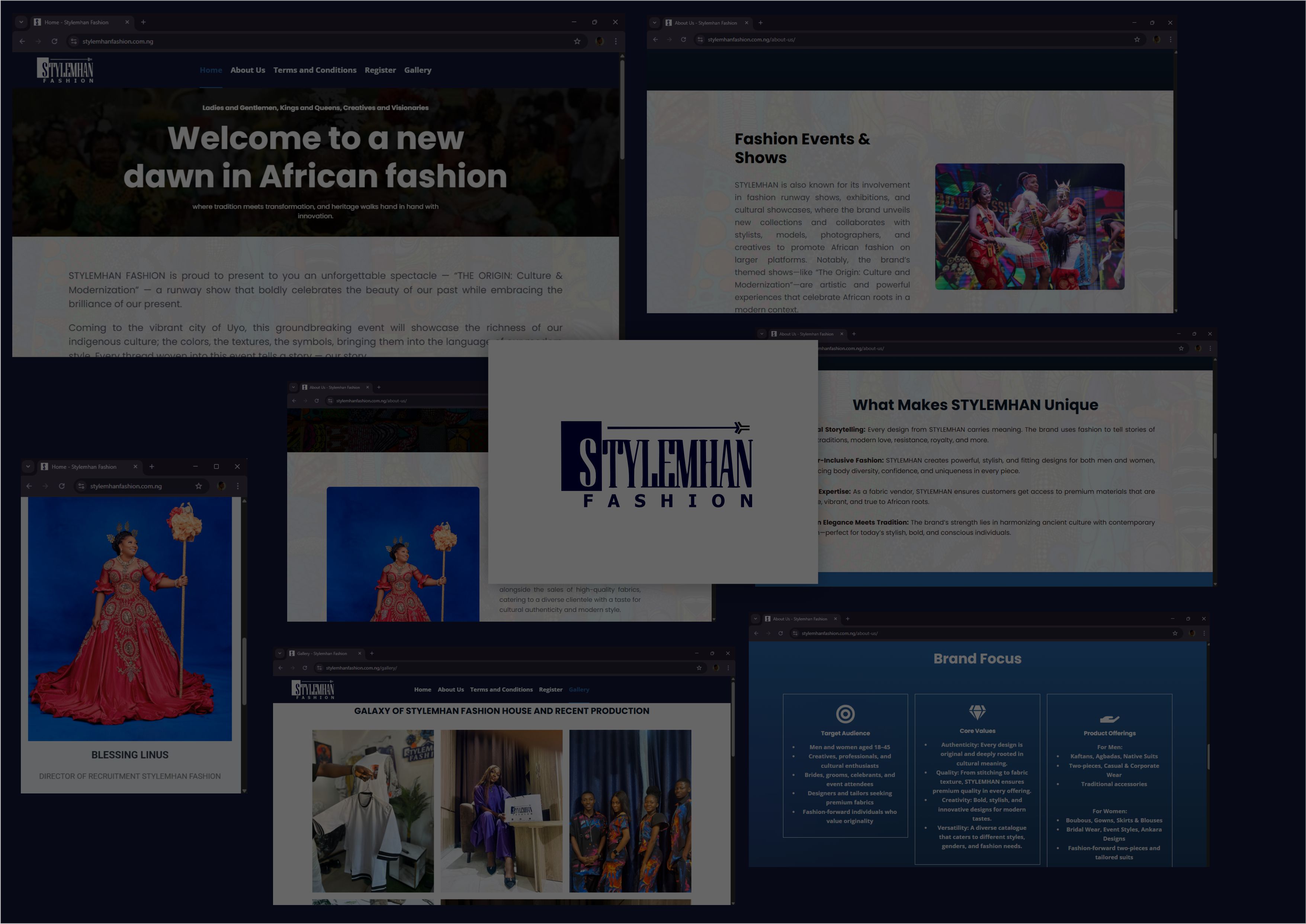Expand the tab search arrow on the Gallery window
1306x924 pixels.
point(280,653)
